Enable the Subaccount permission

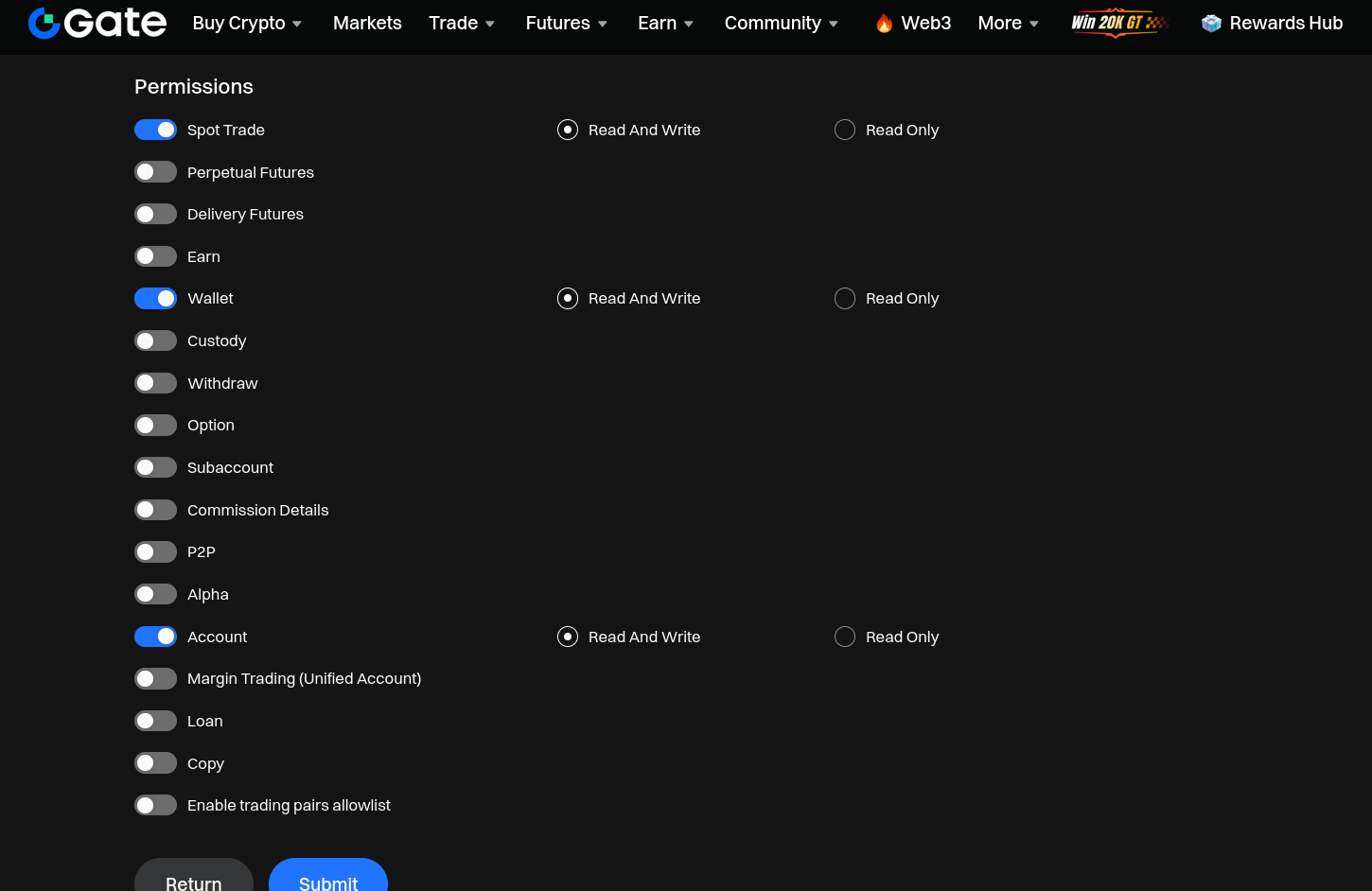tap(155, 466)
